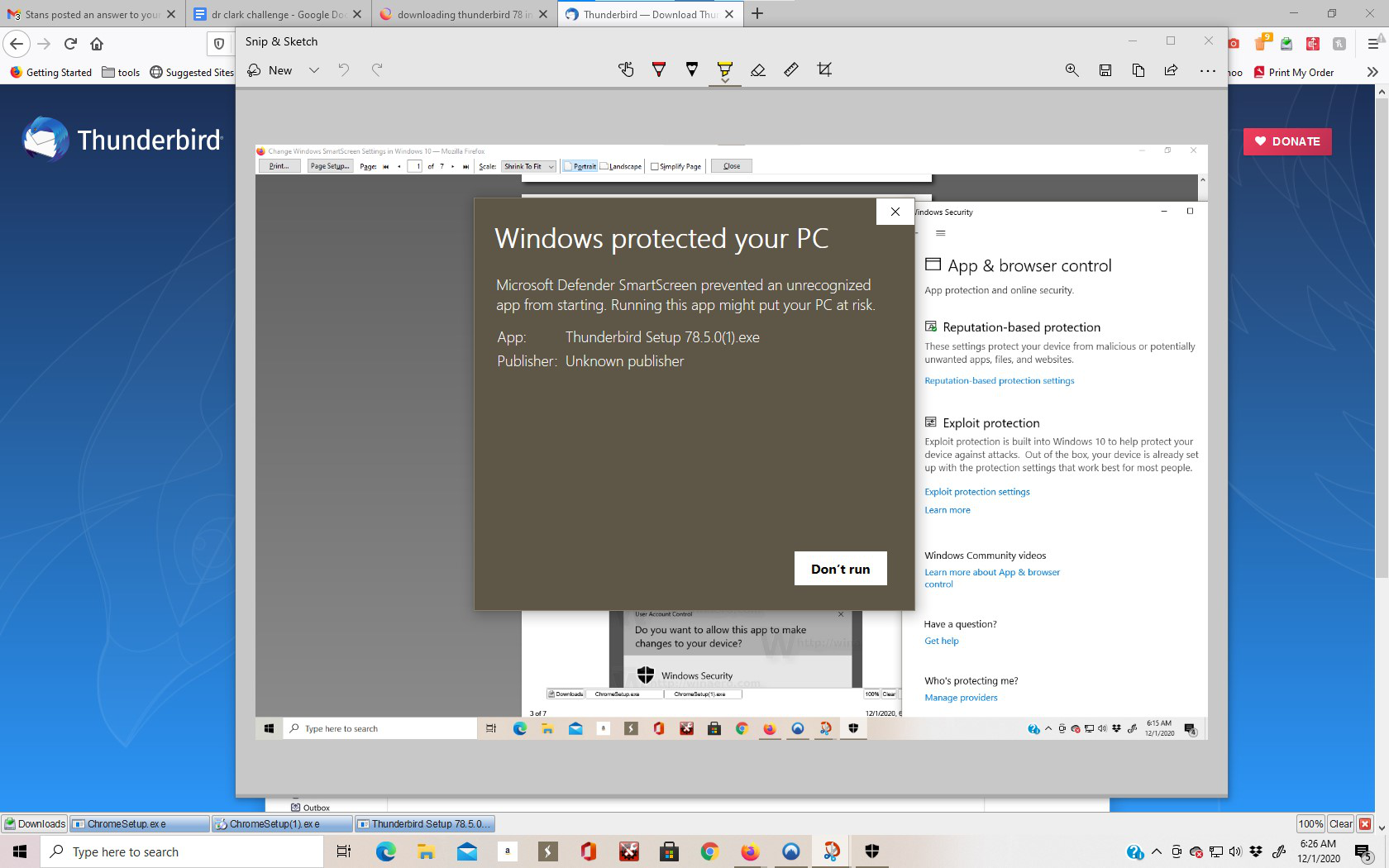Click the tracking protection shield icon

tap(219, 44)
